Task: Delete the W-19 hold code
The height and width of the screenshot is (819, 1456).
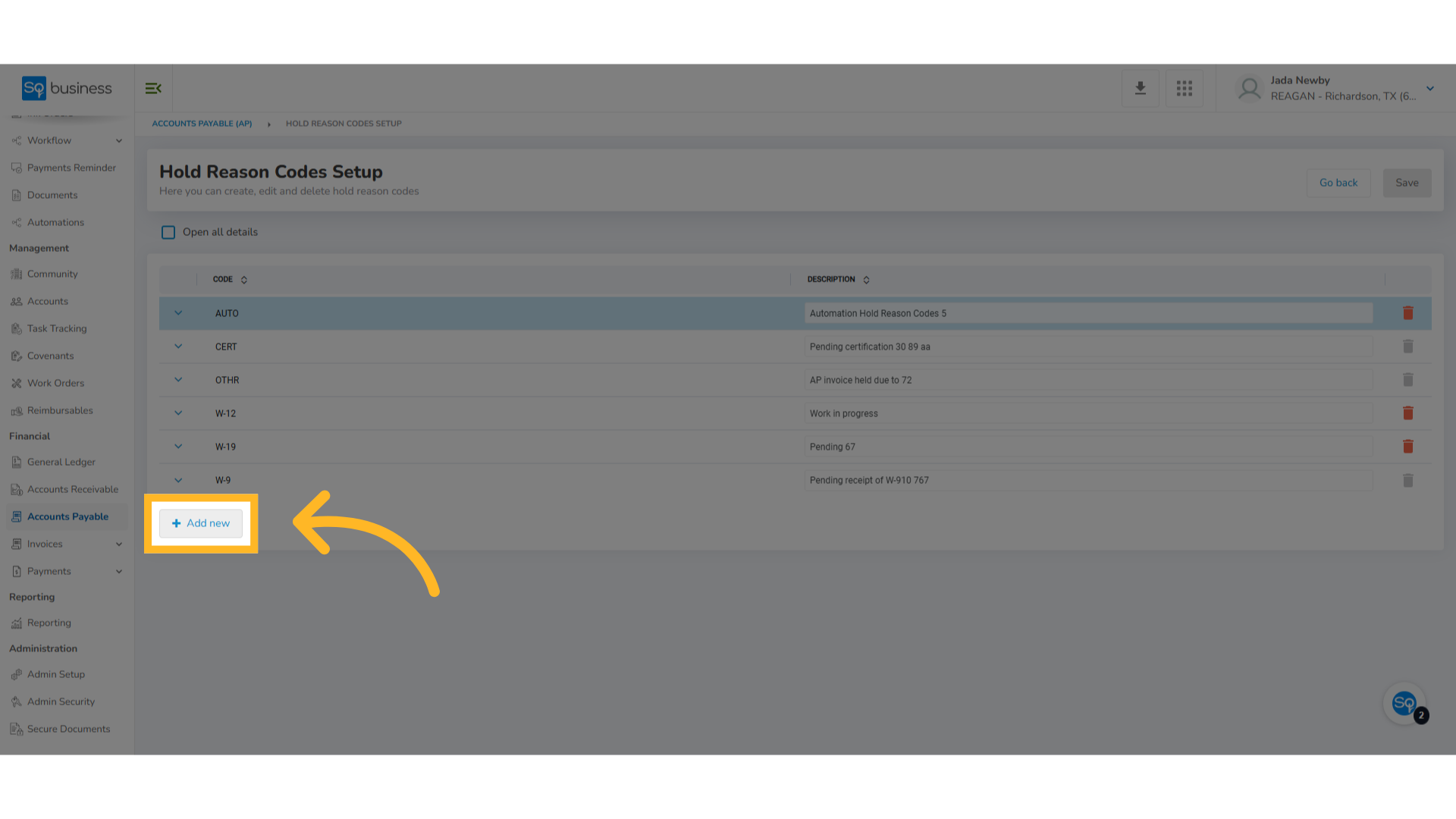Action: (1407, 447)
